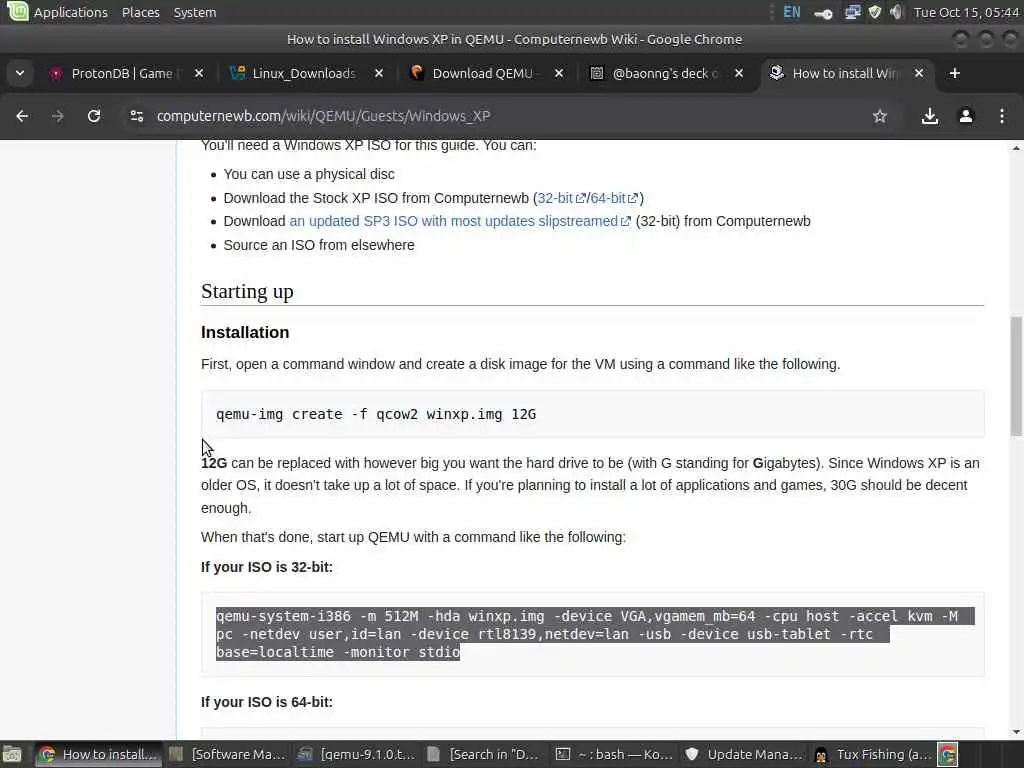Screen dimensions: 1024x768
Task: Click the 'If your ISO is 64-bit:' text
Action: point(266,702)
